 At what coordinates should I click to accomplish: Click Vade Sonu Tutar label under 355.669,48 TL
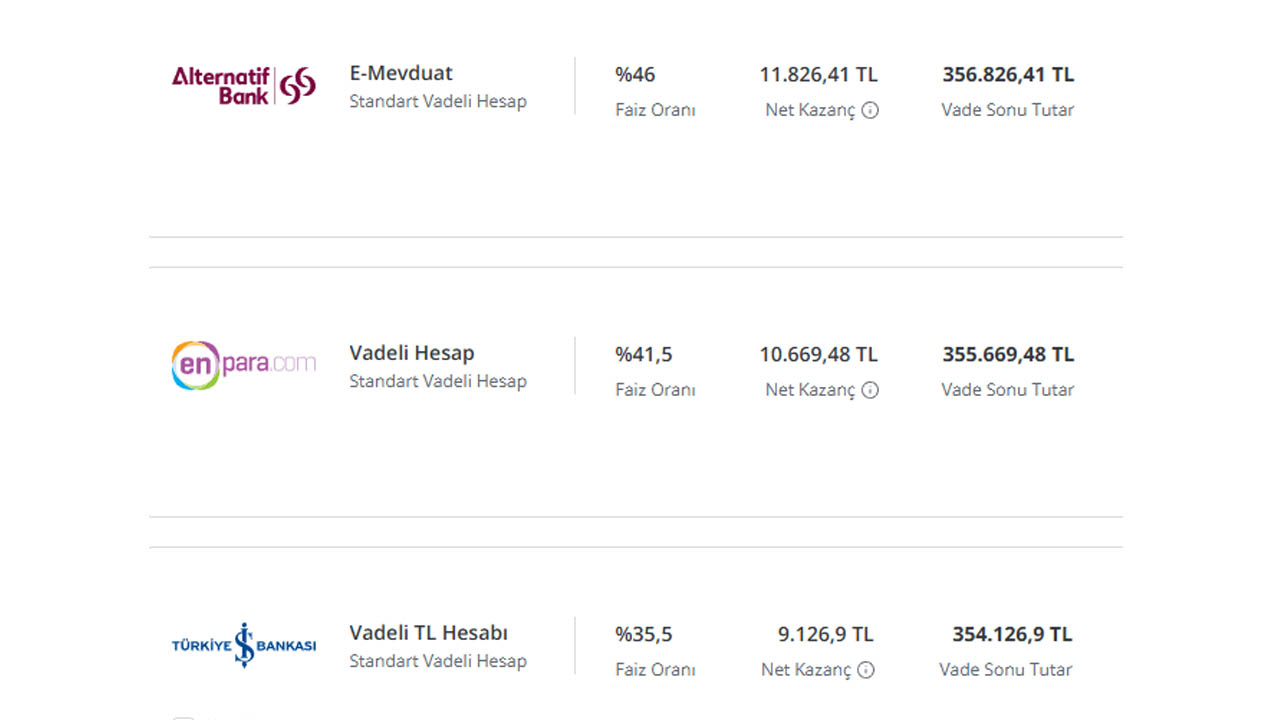coord(1007,390)
